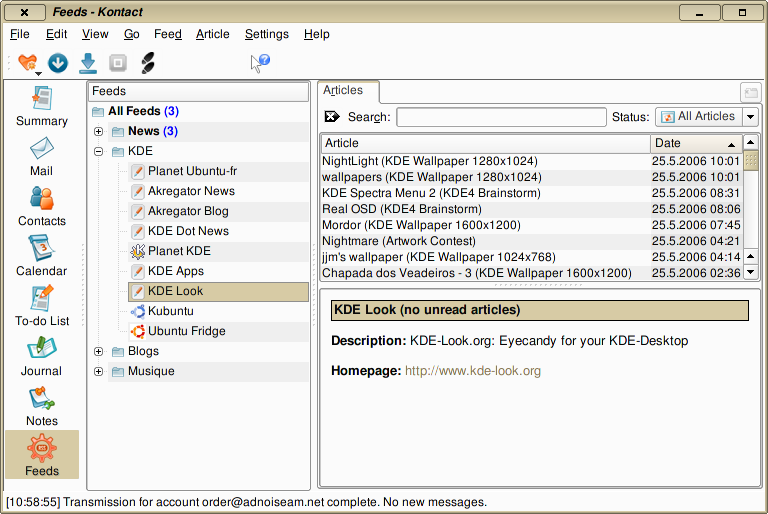Open the Go menu
Screen dimensions: 768x514
pos(132,34)
